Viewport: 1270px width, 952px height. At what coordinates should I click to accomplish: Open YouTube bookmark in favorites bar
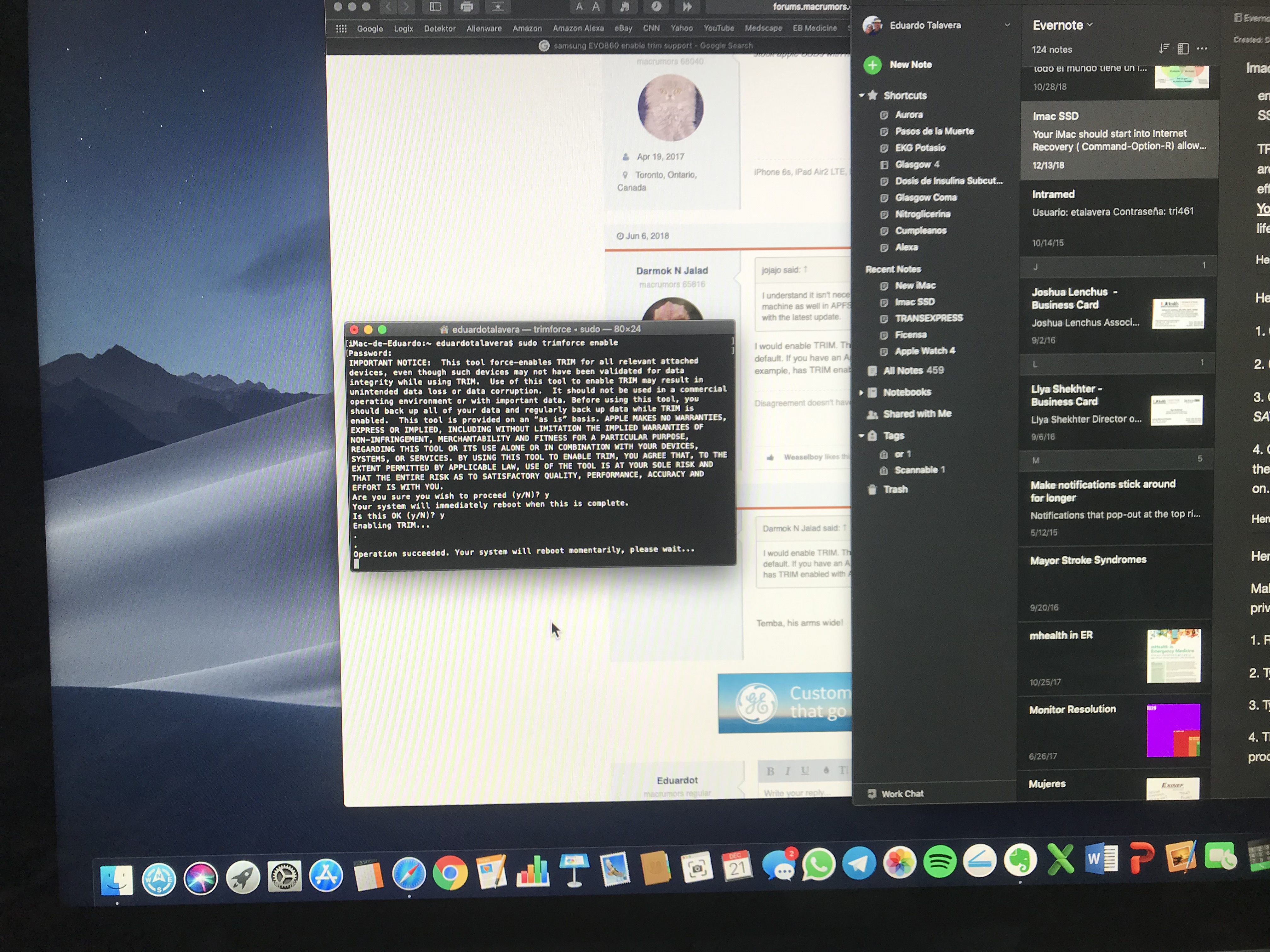tap(719, 28)
